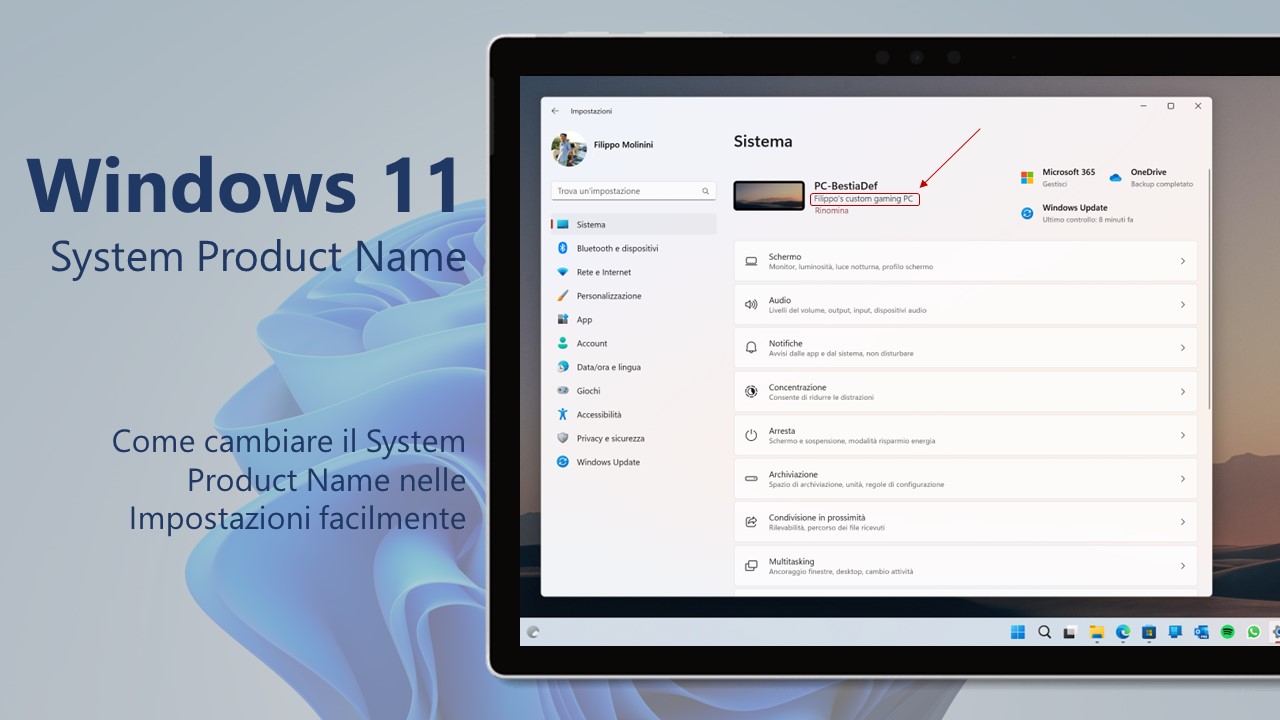Open Outlook from taskbar
Image resolution: width=1280 pixels, height=720 pixels.
(x=1201, y=632)
